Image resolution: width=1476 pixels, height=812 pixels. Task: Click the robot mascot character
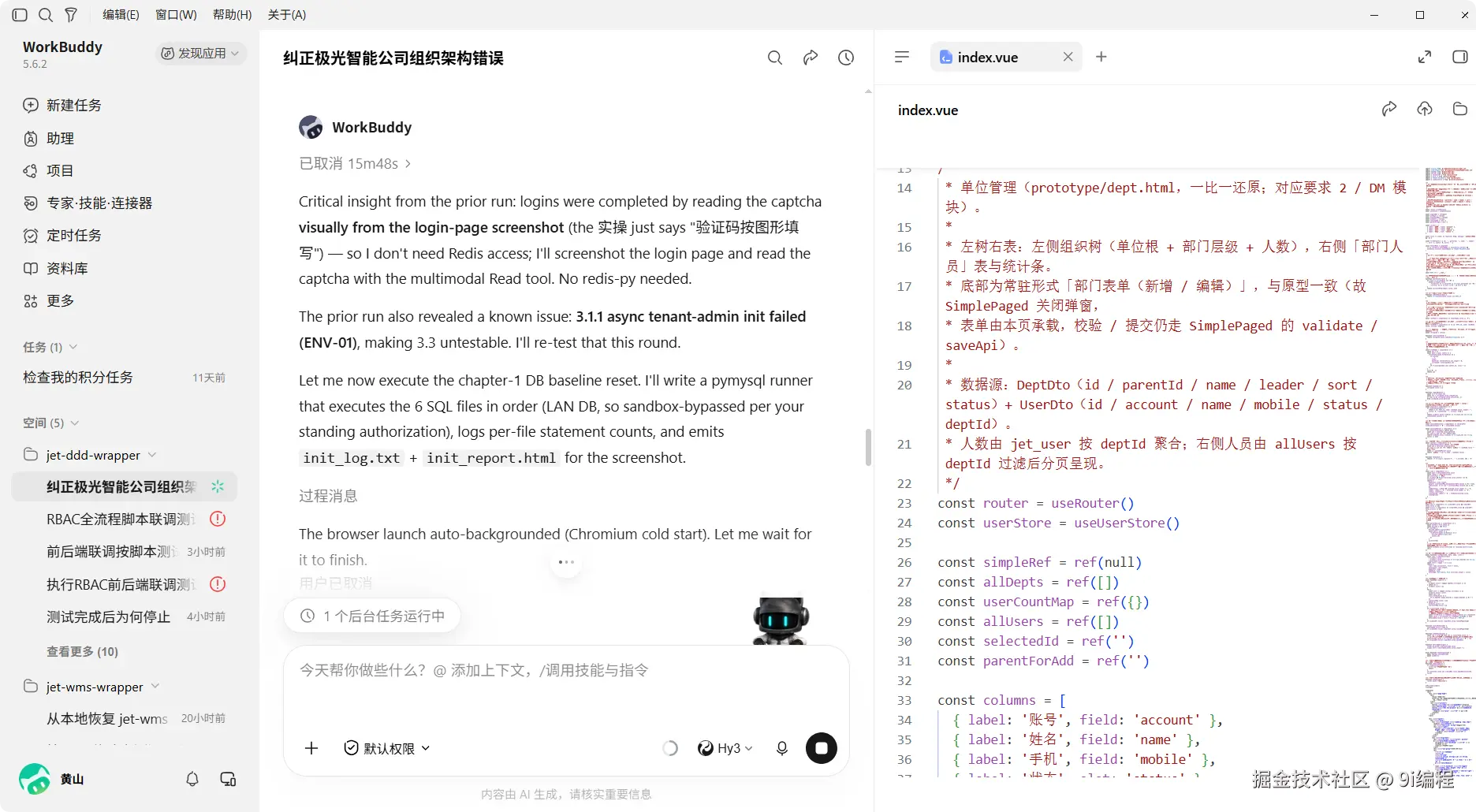pos(781,620)
